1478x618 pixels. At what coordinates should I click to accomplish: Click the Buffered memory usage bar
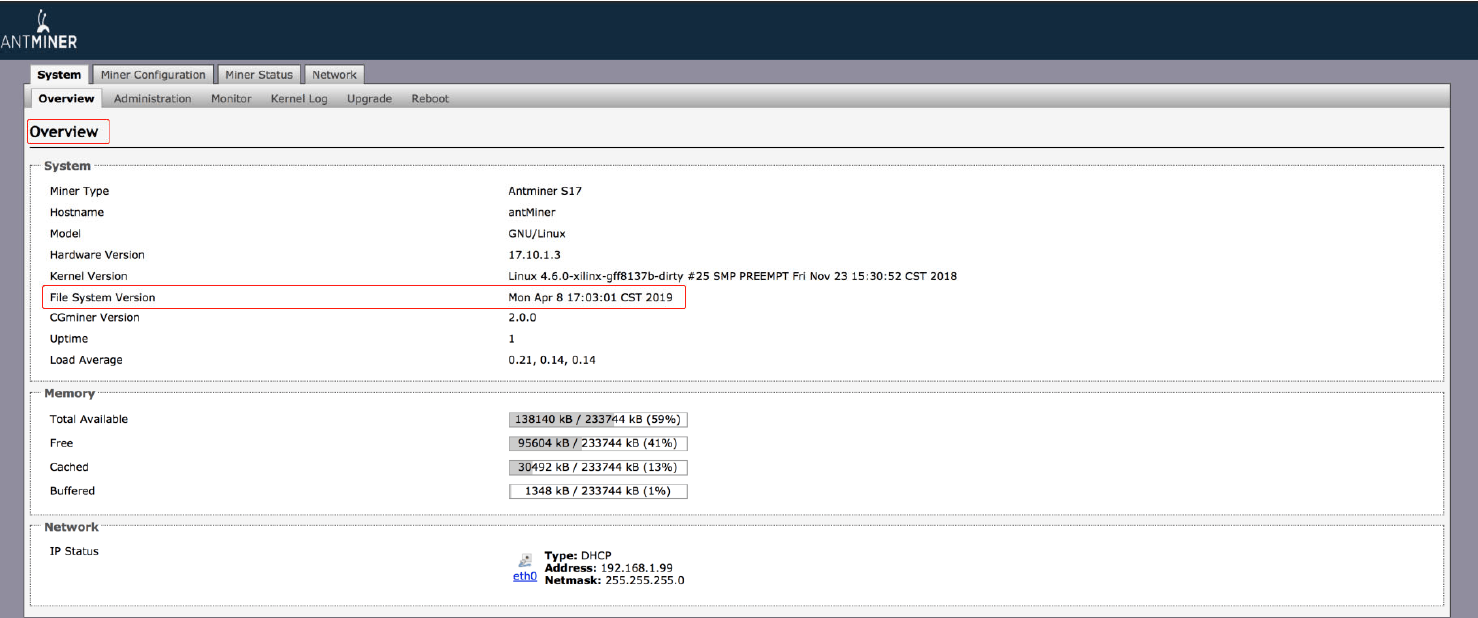[598, 491]
